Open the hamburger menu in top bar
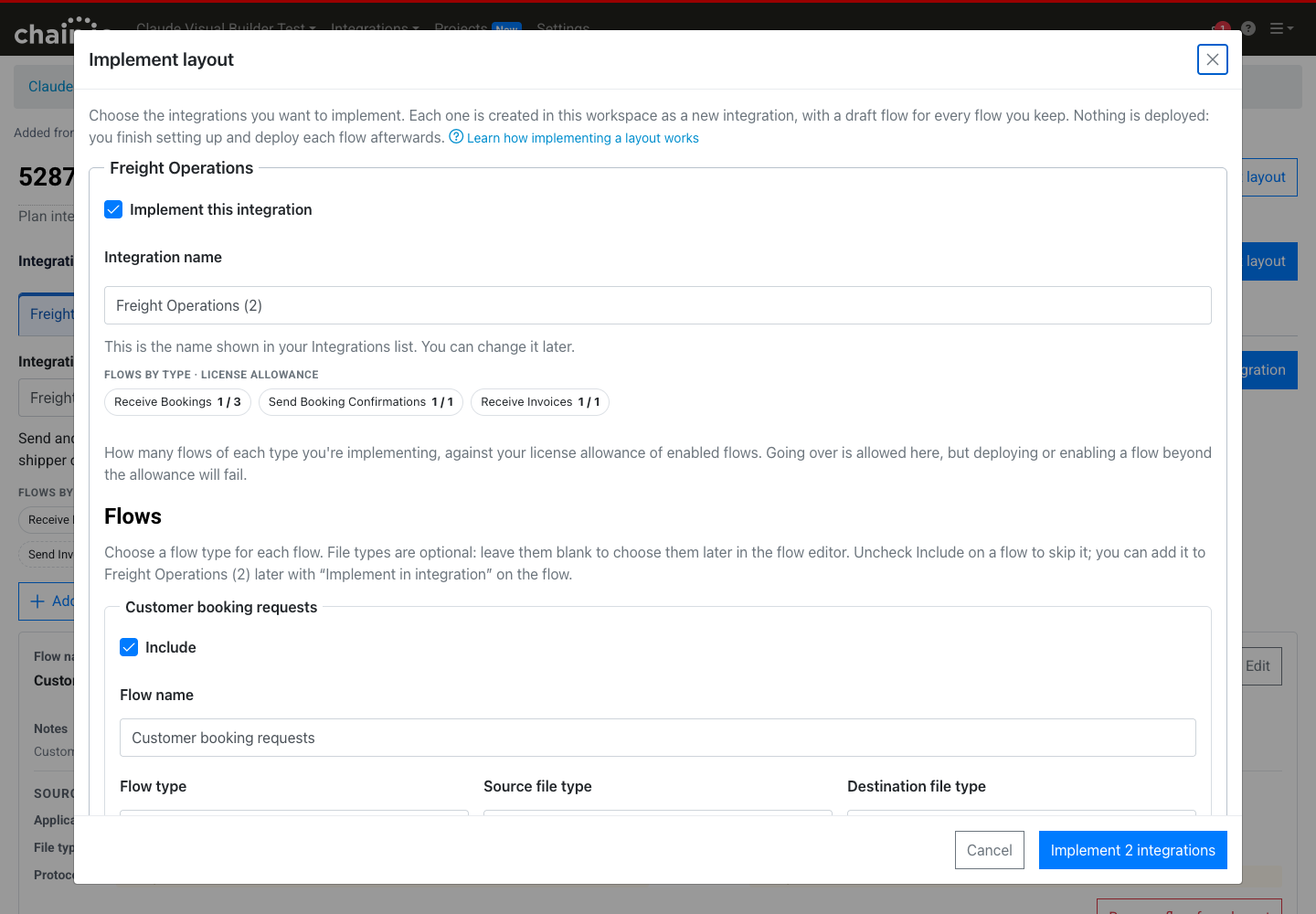 pyautogui.click(x=1281, y=28)
